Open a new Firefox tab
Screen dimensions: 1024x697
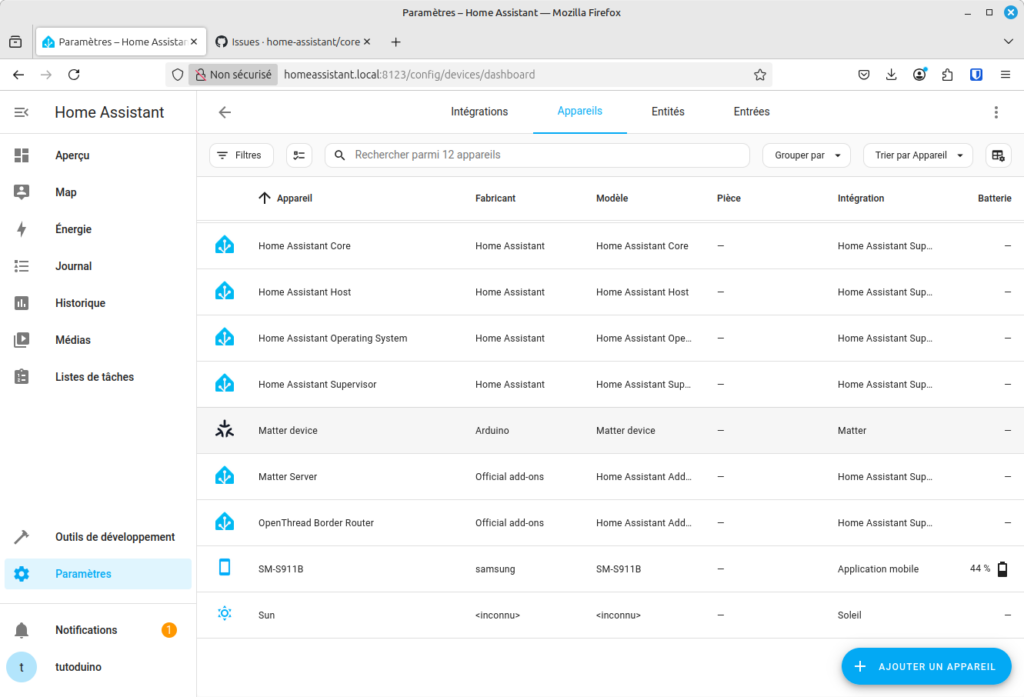[x=396, y=42]
